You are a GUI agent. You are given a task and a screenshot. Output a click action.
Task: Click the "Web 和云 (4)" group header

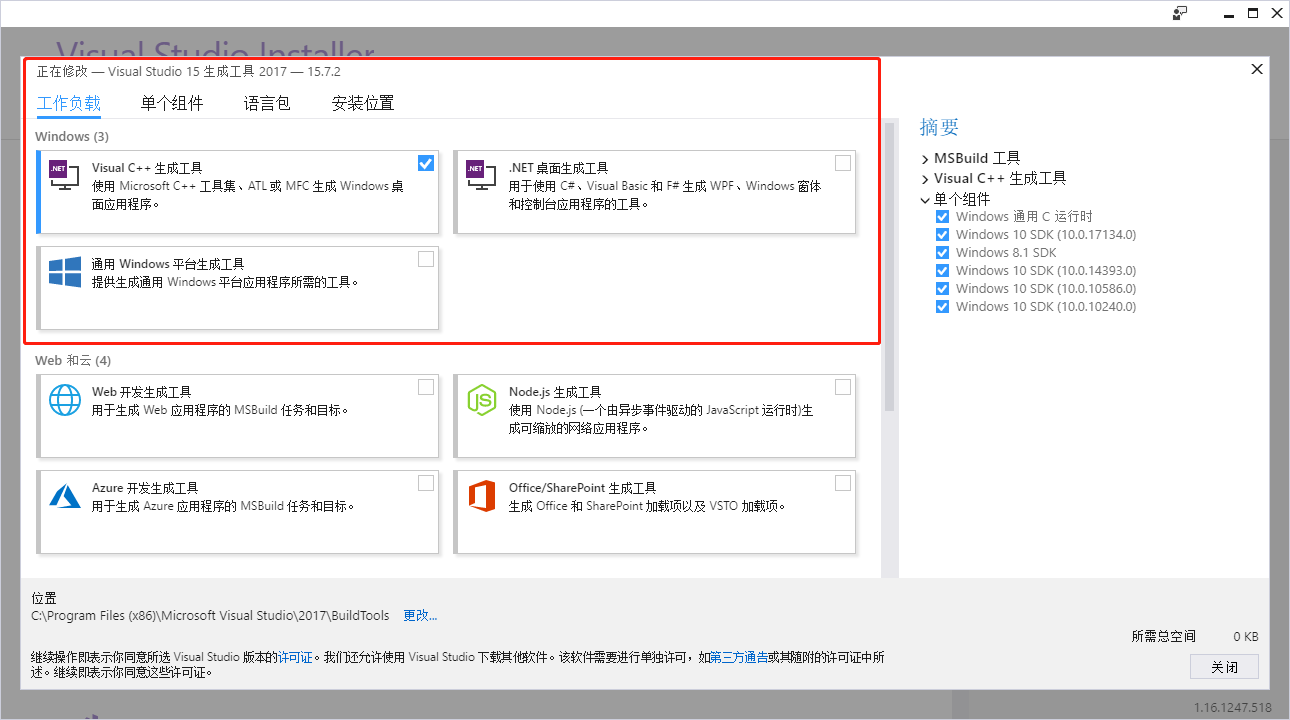coord(73,360)
